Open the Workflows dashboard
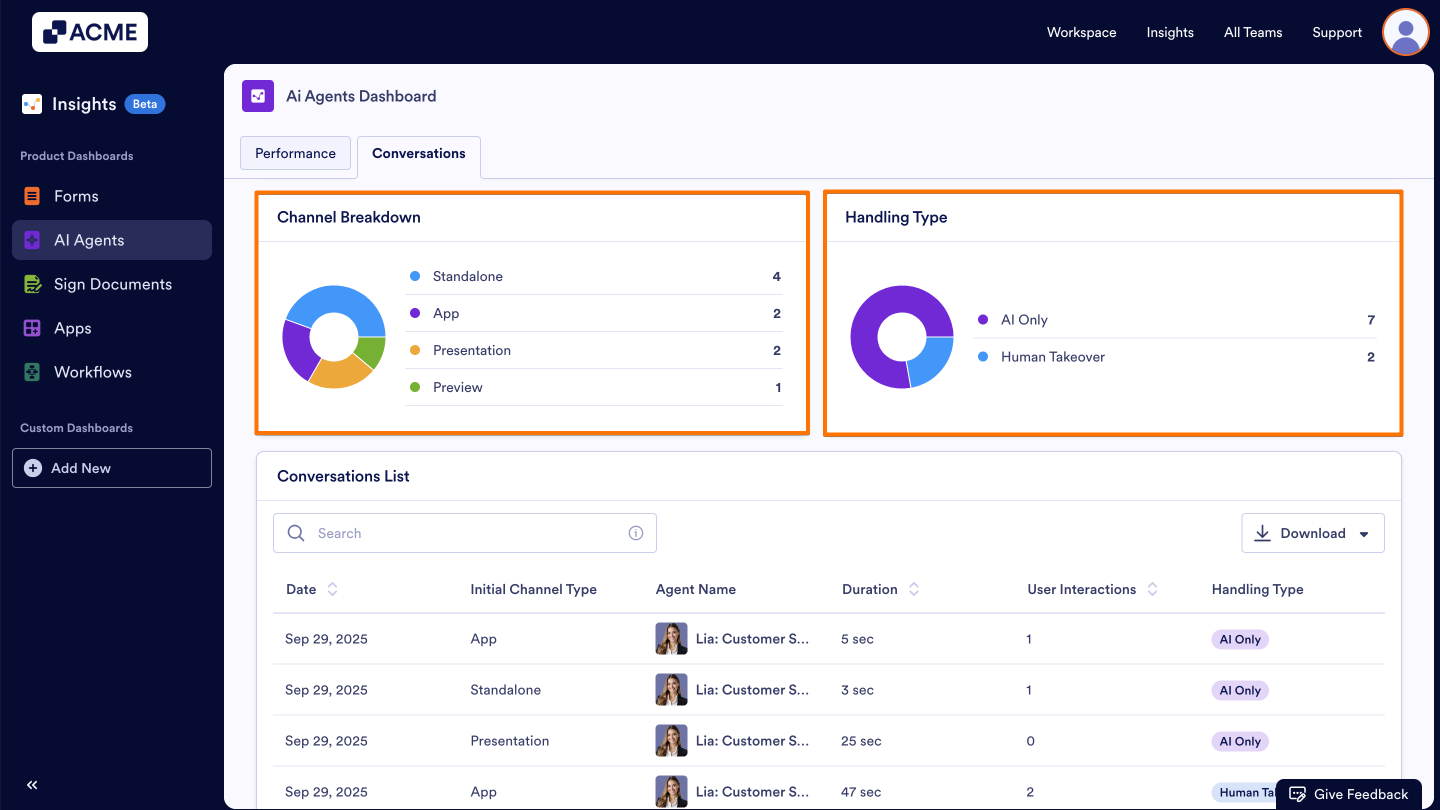 pos(93,372)
